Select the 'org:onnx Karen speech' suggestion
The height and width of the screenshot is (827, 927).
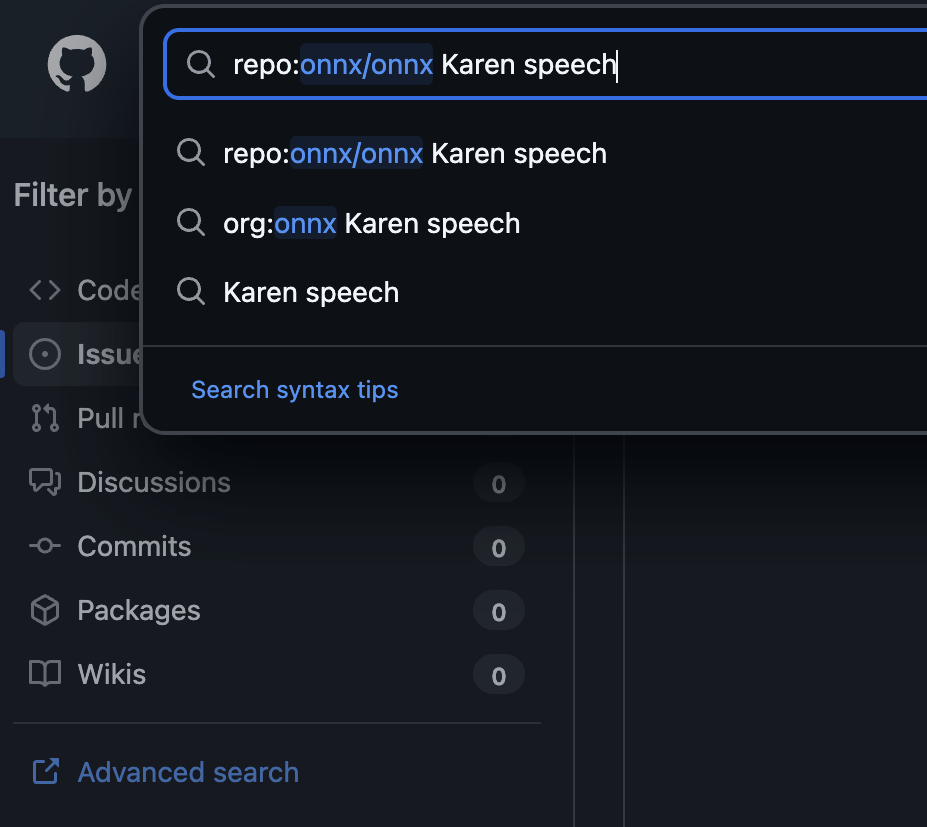pos(371,223)
